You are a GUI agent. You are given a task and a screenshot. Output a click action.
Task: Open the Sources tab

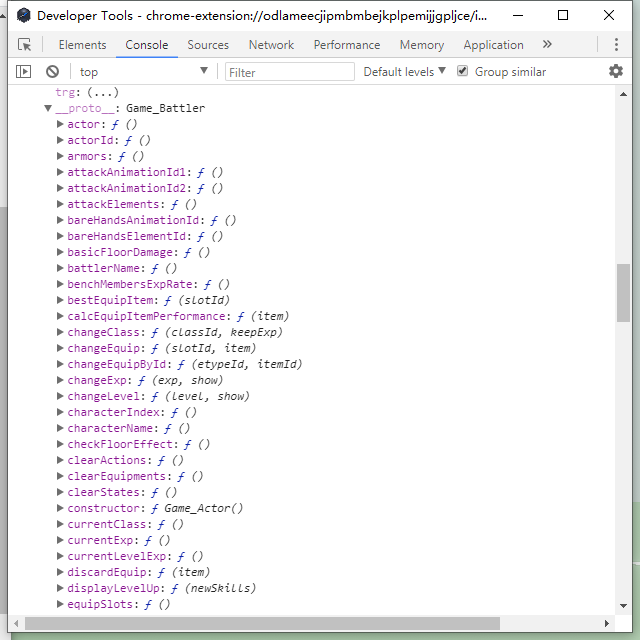208,45
